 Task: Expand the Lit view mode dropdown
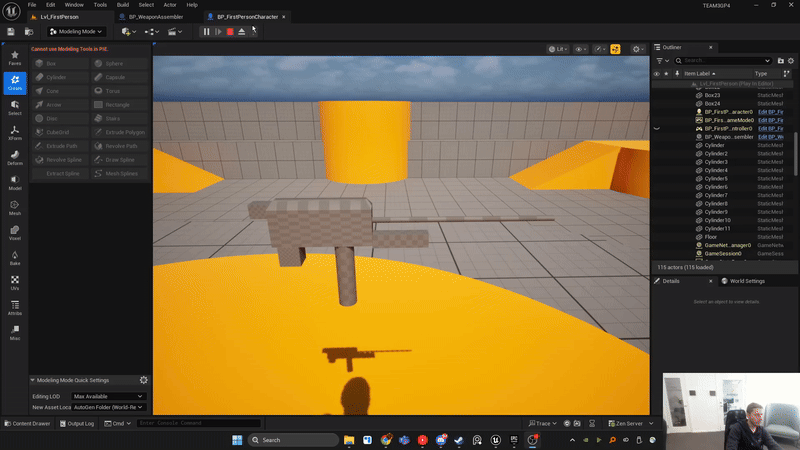558,48
